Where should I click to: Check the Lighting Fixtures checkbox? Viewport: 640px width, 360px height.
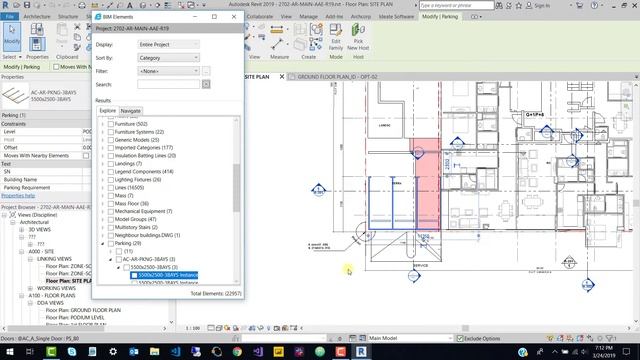(x=111, y=180)
